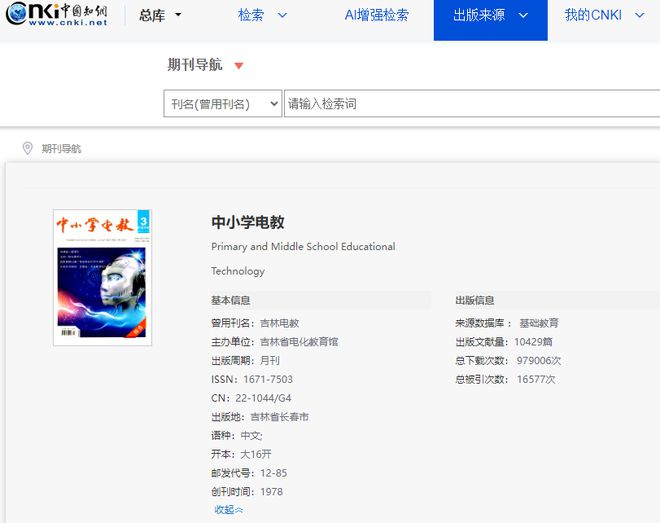Click the 出版信息 section header
The image size is (660, 523).
coord(475,300)
